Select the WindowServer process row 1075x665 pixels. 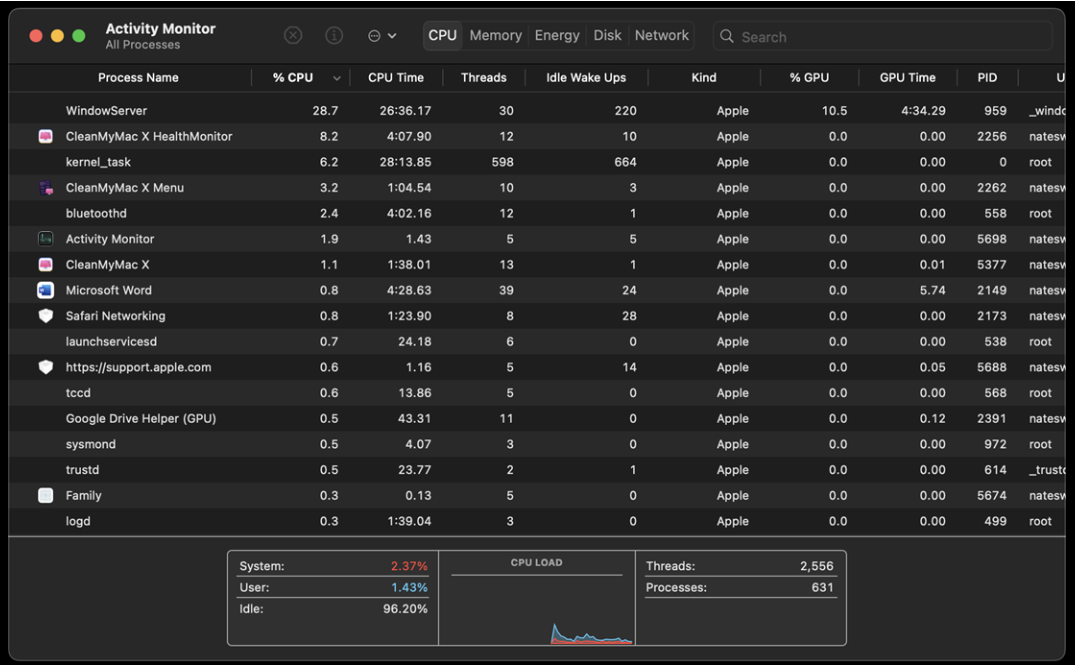click(x=537, y=110)
